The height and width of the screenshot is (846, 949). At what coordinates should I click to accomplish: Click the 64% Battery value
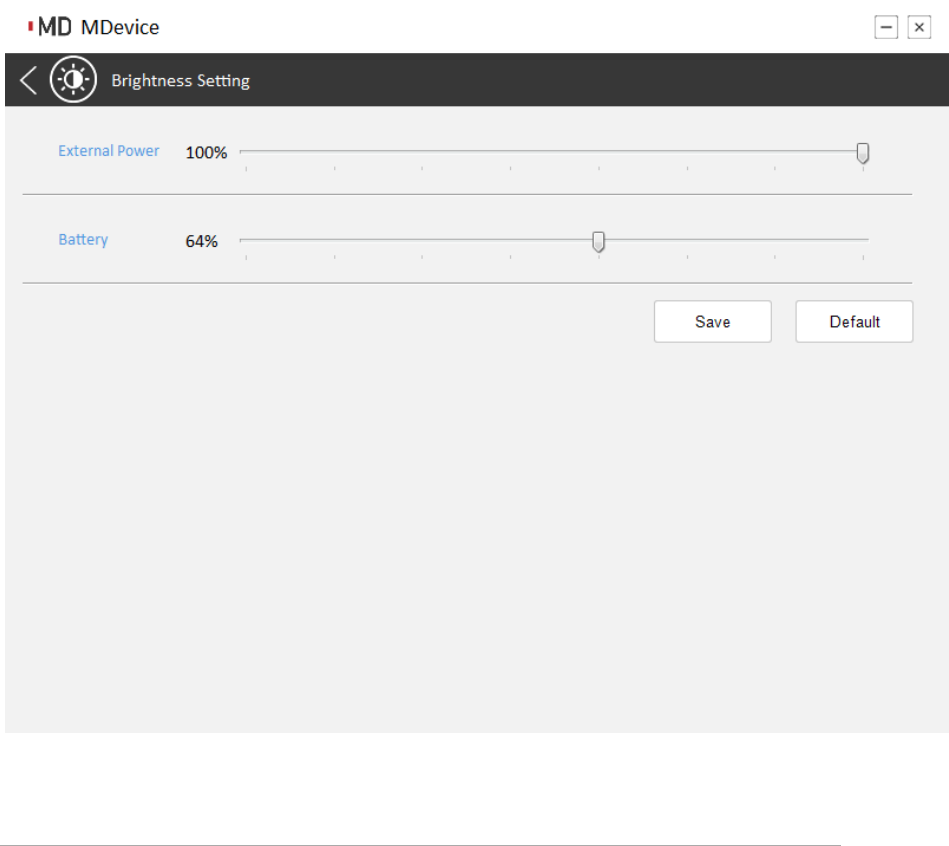tap(202, 241)
